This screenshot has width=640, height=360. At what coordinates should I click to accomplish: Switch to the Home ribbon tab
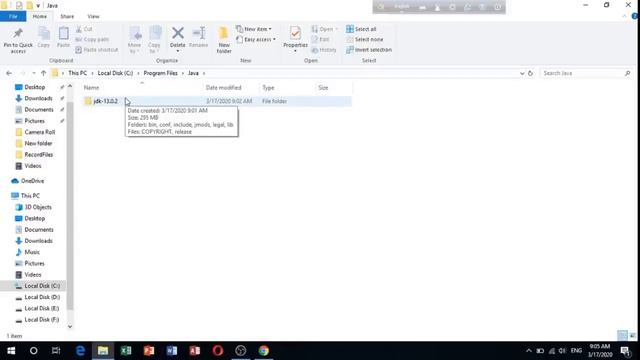point(40,16)
